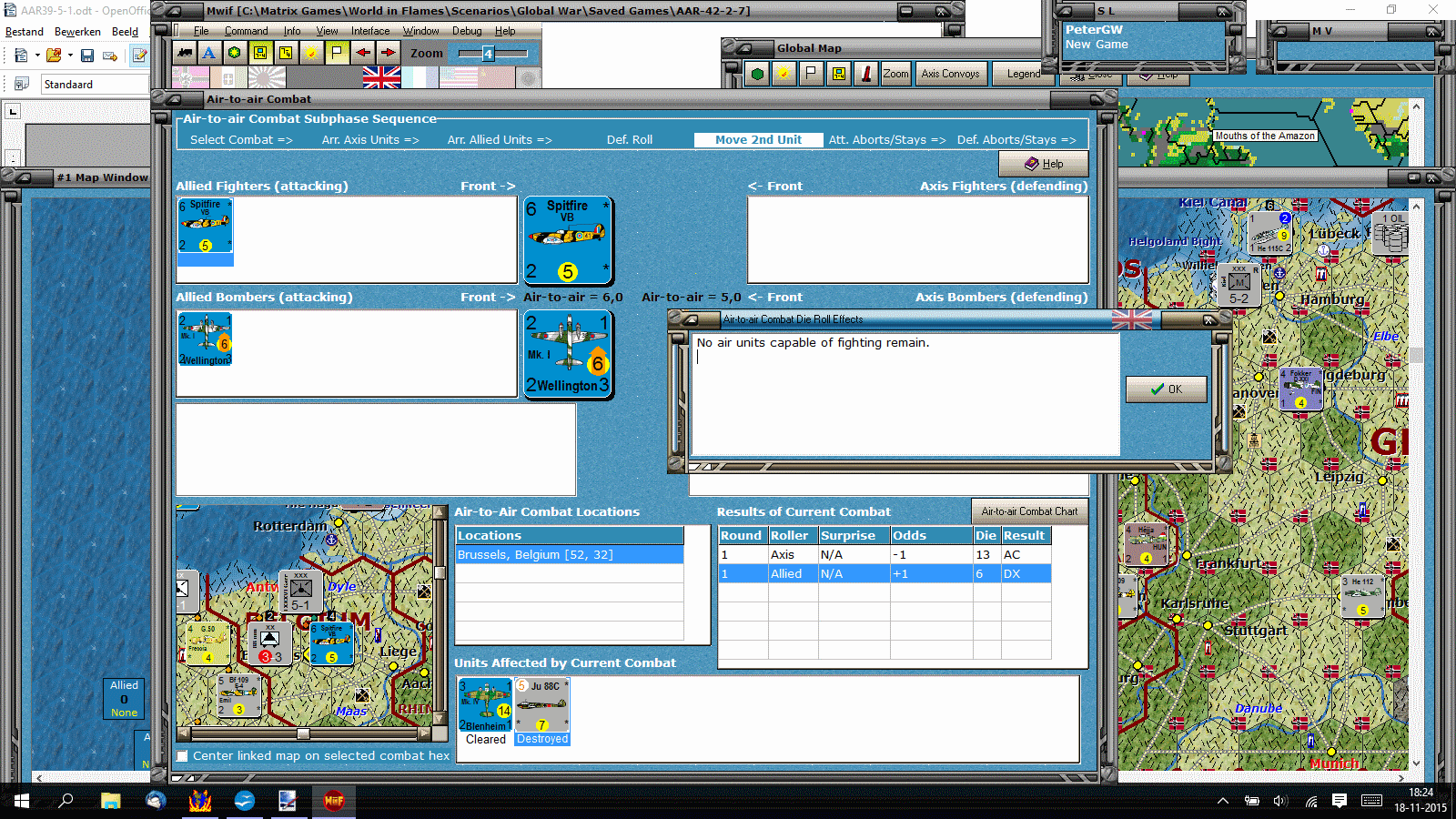
Task: Click the Open folder icon in OpenOffice
Action: [x=54, y=56]
